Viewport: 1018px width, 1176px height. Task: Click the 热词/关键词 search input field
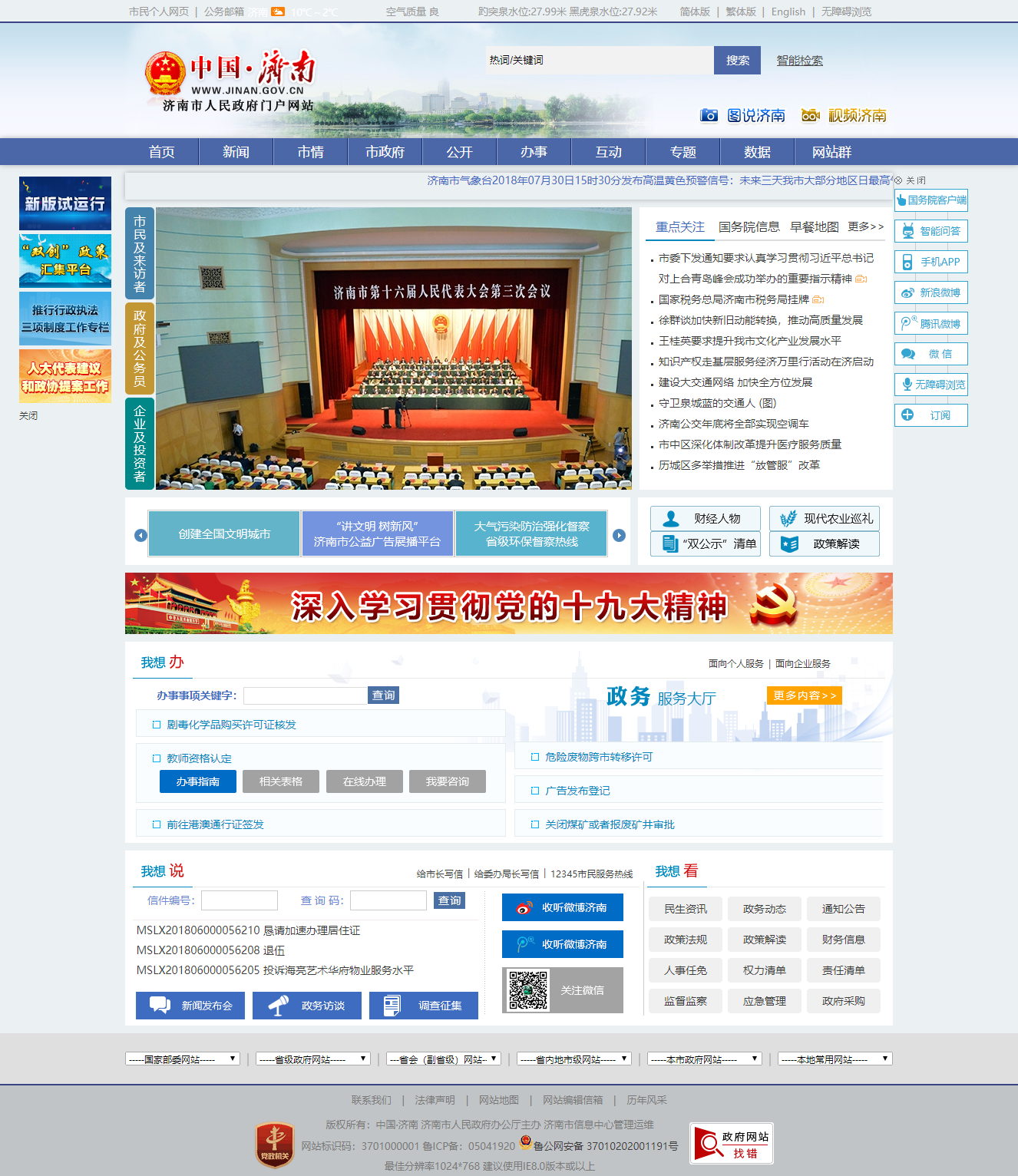click(599, 61)
